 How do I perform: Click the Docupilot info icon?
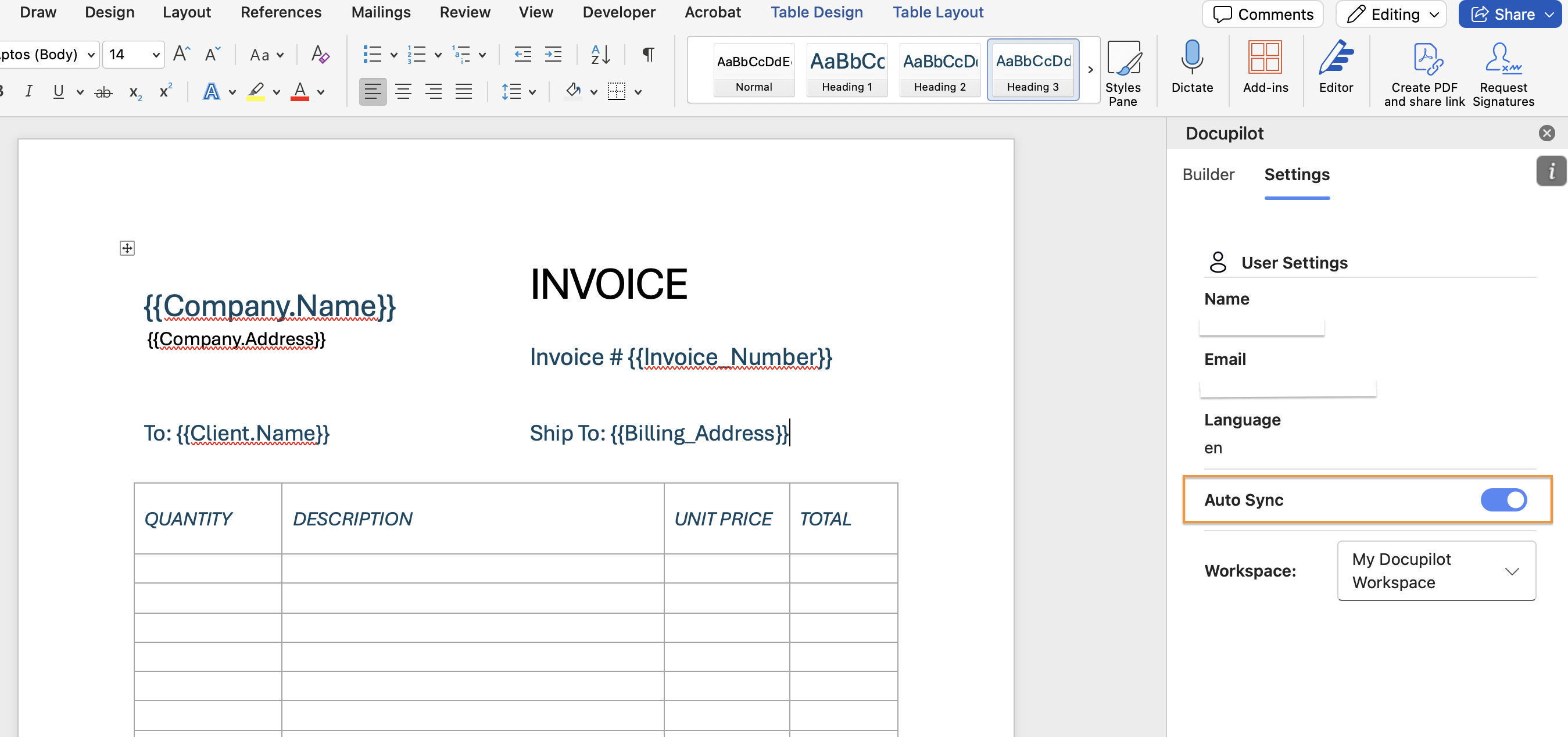click(1551, 171)
